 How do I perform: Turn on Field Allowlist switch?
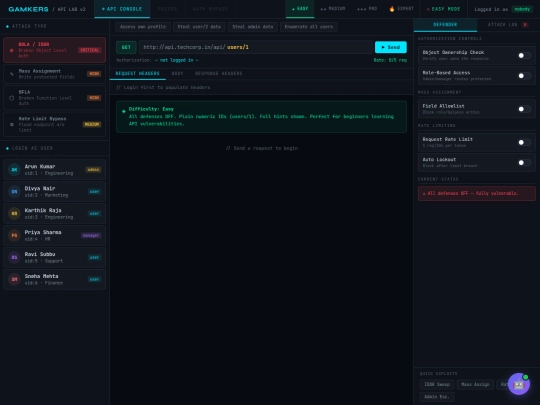tap(524, 109)
